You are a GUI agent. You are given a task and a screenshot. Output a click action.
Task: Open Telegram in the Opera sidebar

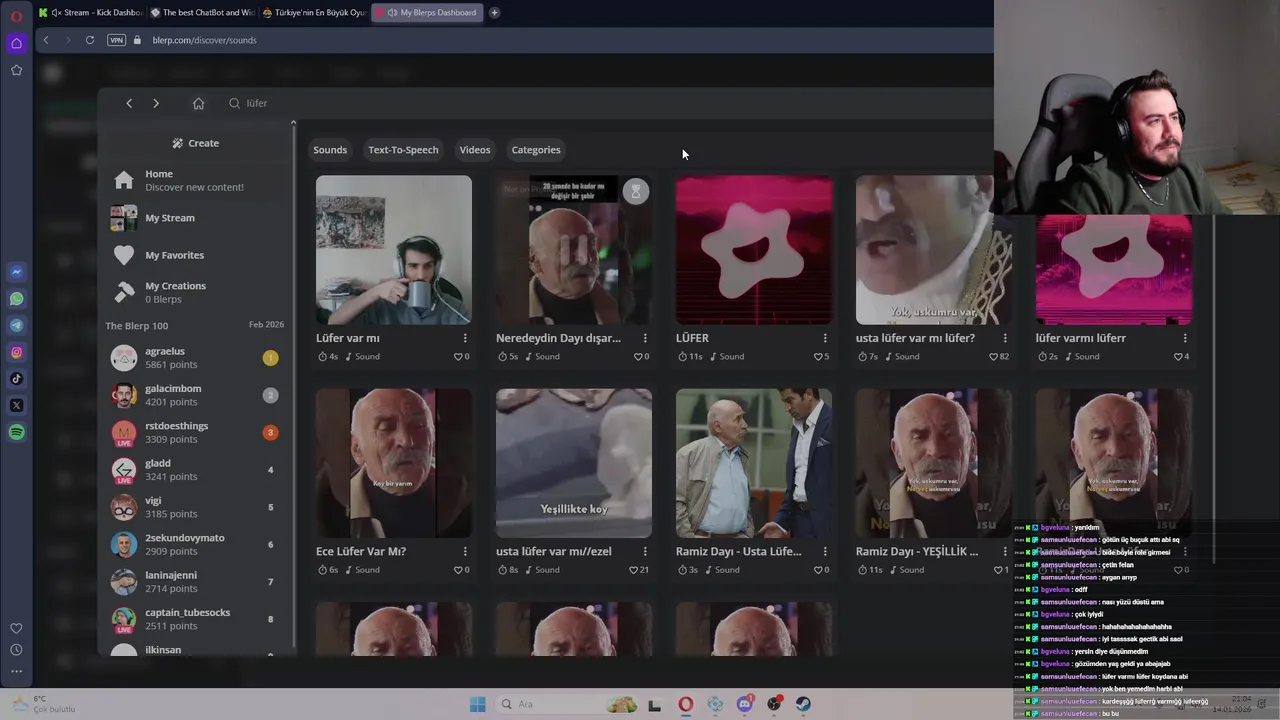click(x=16, y=325)
